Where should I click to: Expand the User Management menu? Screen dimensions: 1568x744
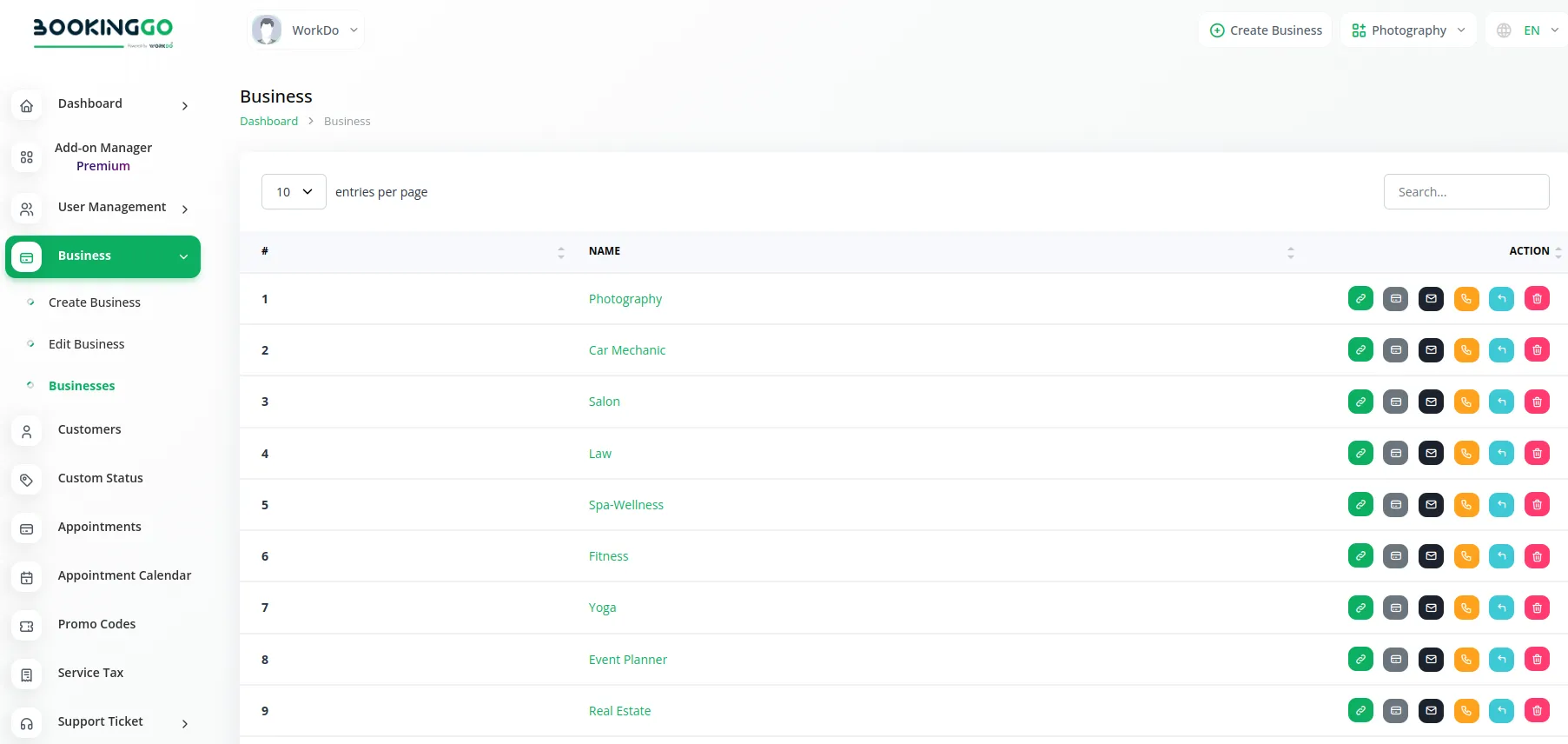click(103, 208)
